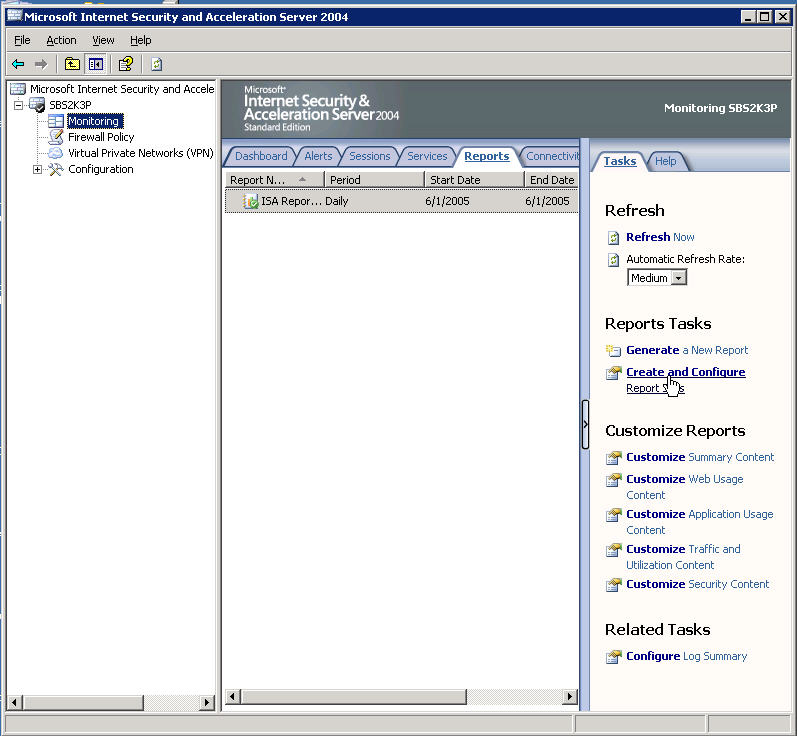
Task: Click Customize Application Usage Content link
Action: click(x=699, y=522)
